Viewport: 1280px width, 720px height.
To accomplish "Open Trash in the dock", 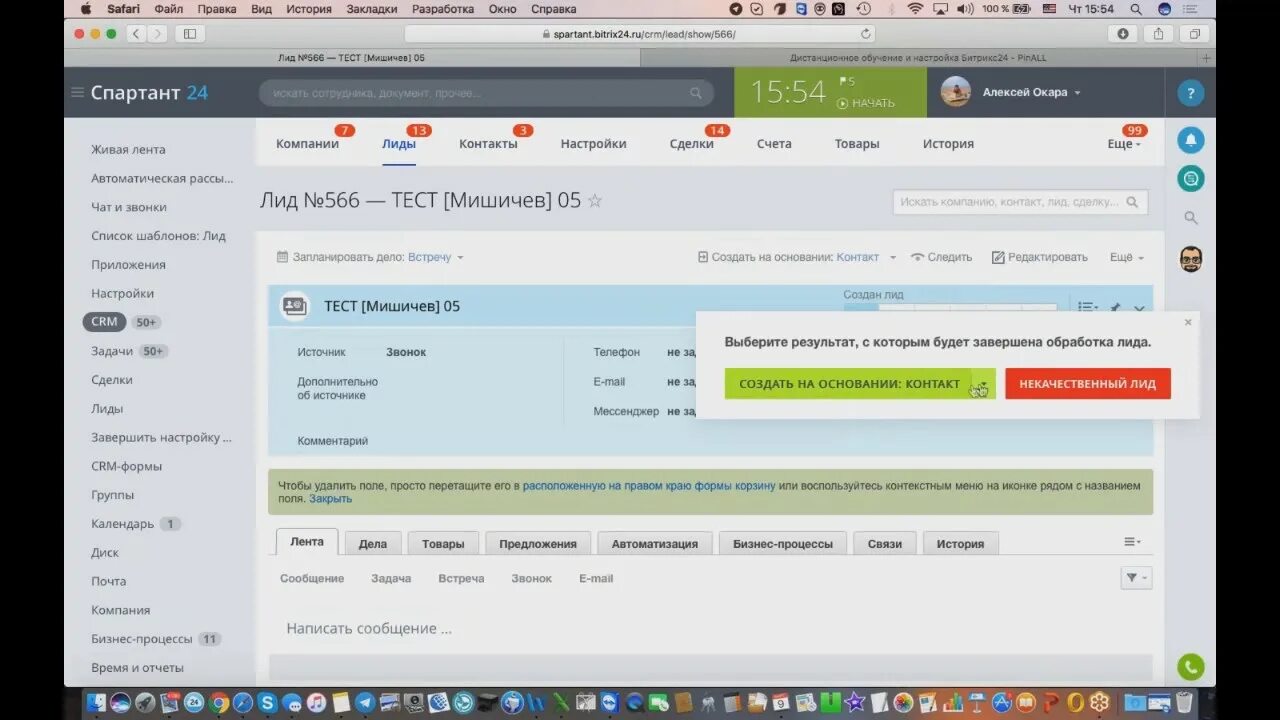I will tap(1185, 702).
